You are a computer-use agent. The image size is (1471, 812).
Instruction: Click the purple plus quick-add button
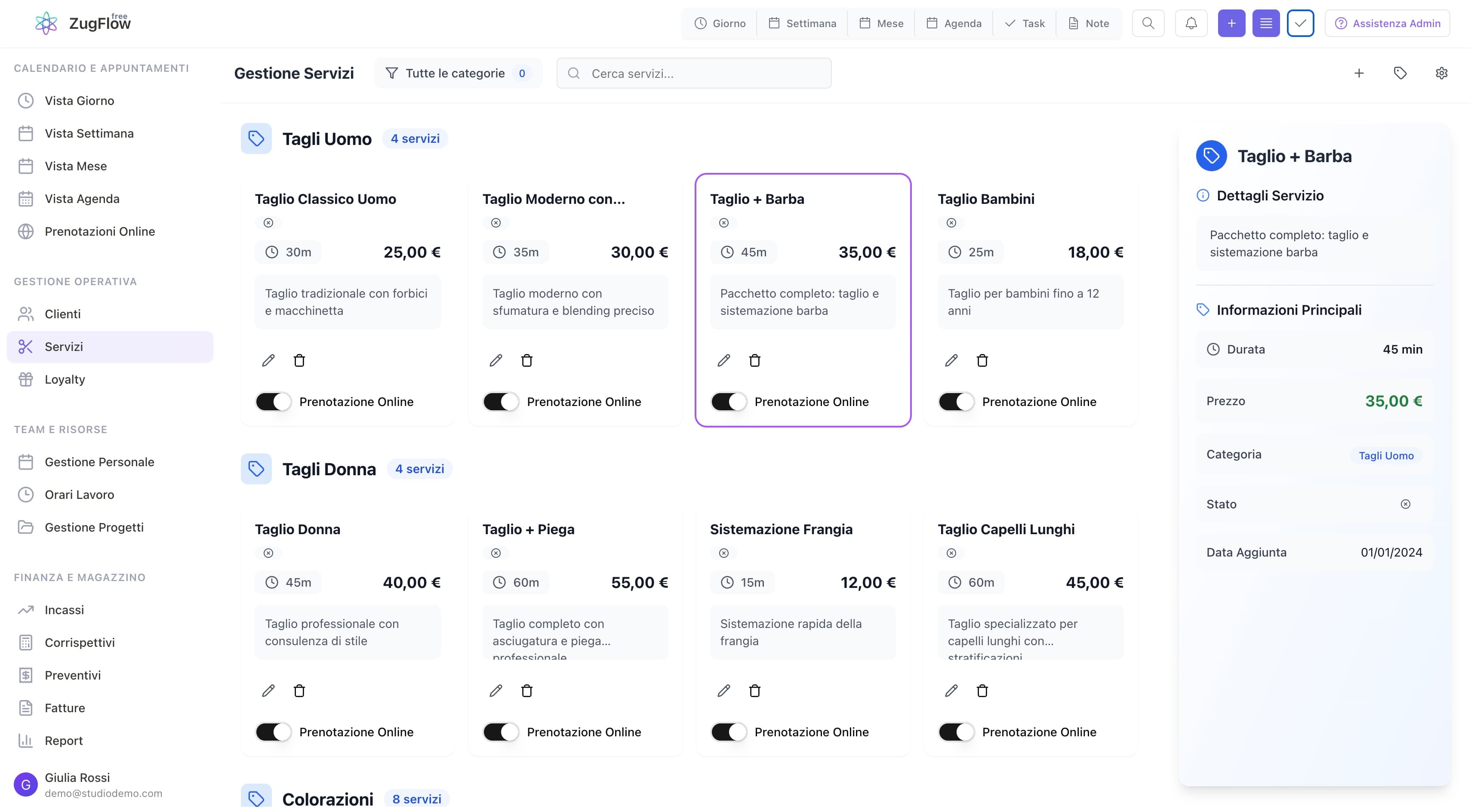click(1231, 23)
